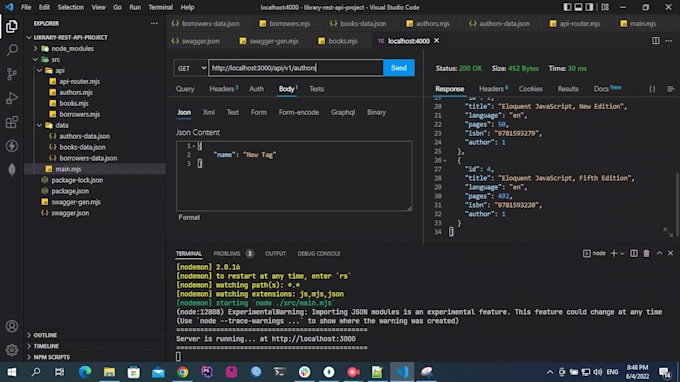Open Windows Start menu
Screen dimensions: 680x382
click(x=12, y=372)
